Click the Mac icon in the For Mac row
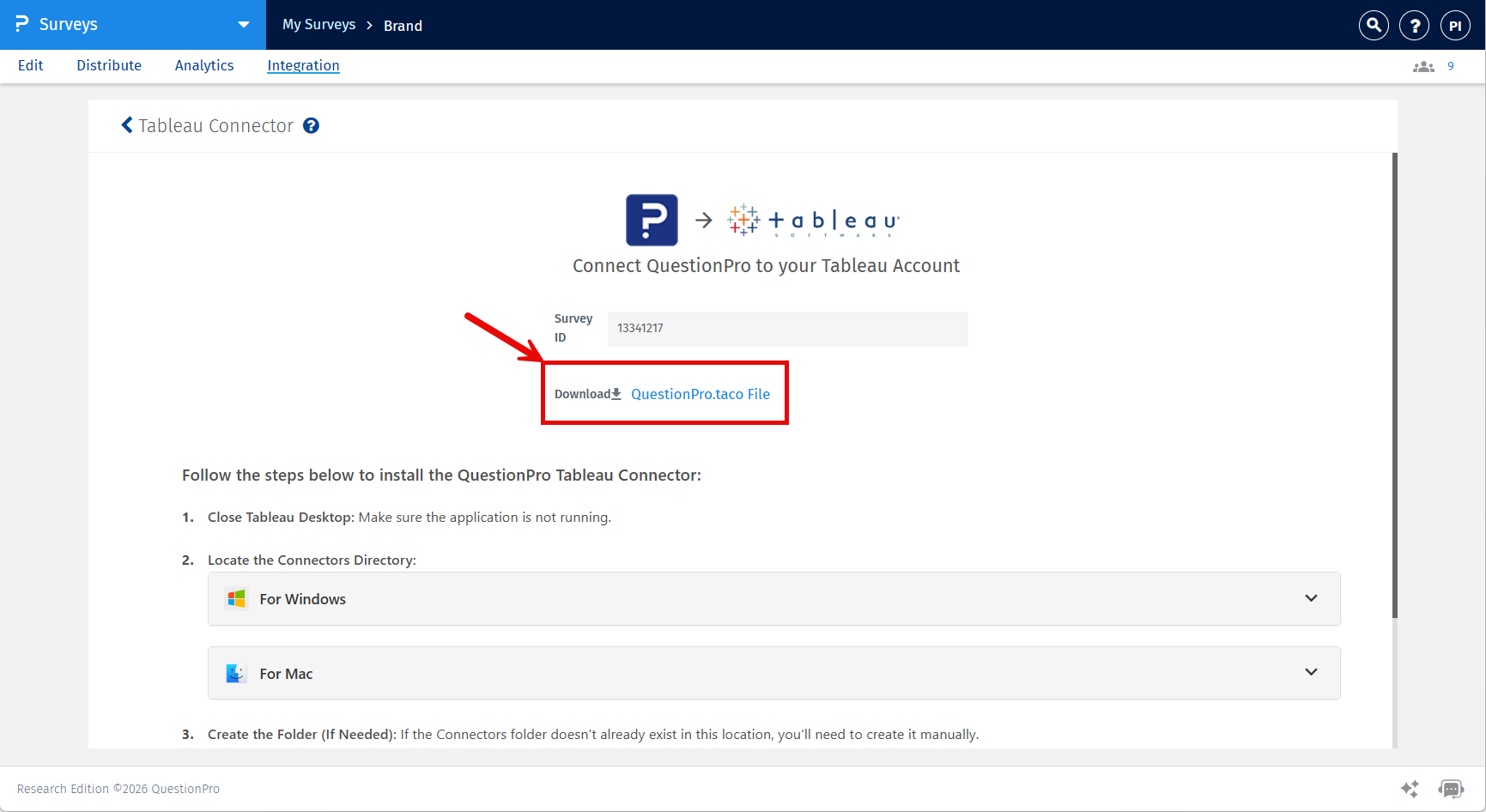1486x812 pixels. [x=236, y=673]
